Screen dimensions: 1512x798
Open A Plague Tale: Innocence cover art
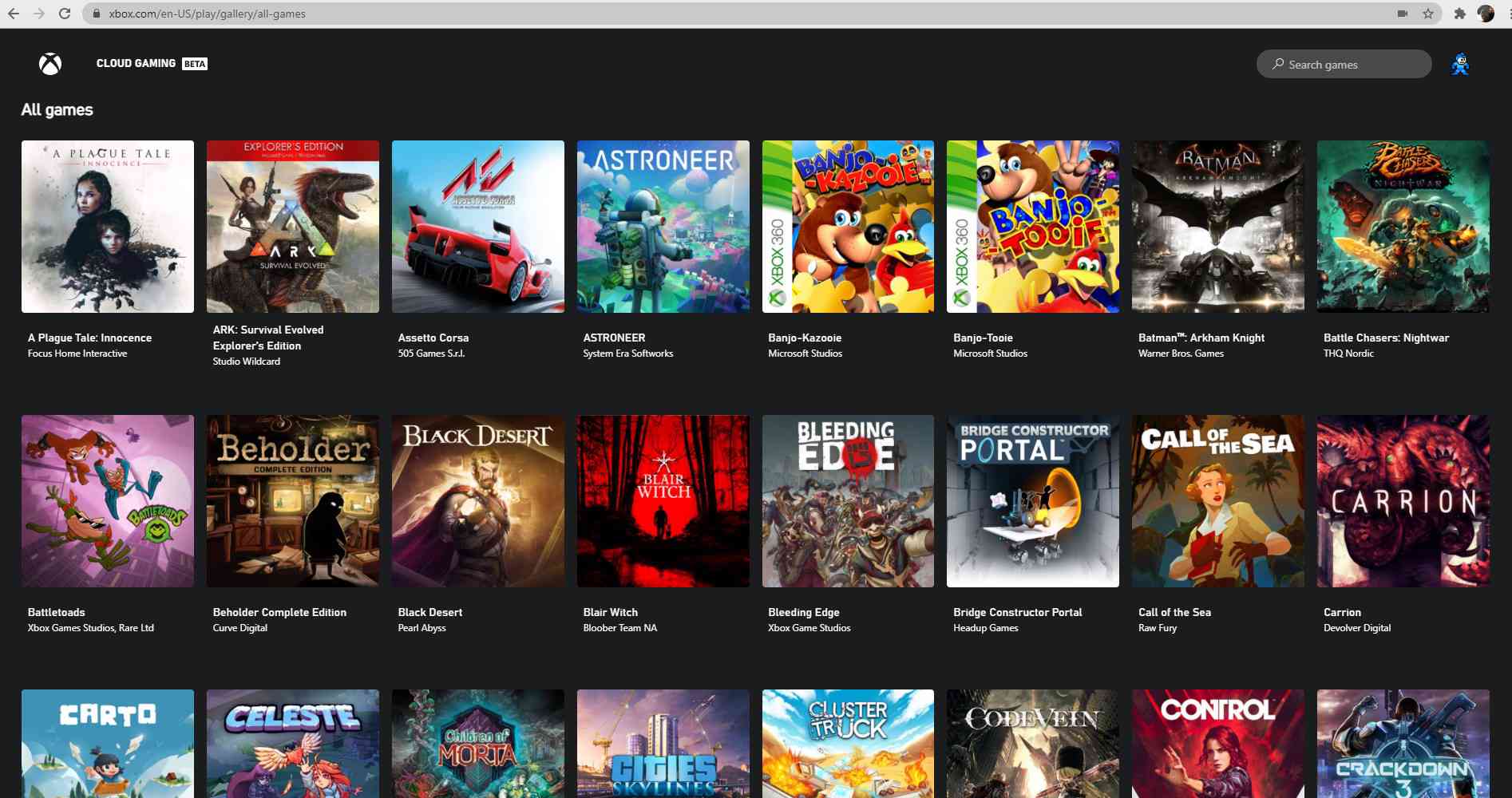(108, 227)
